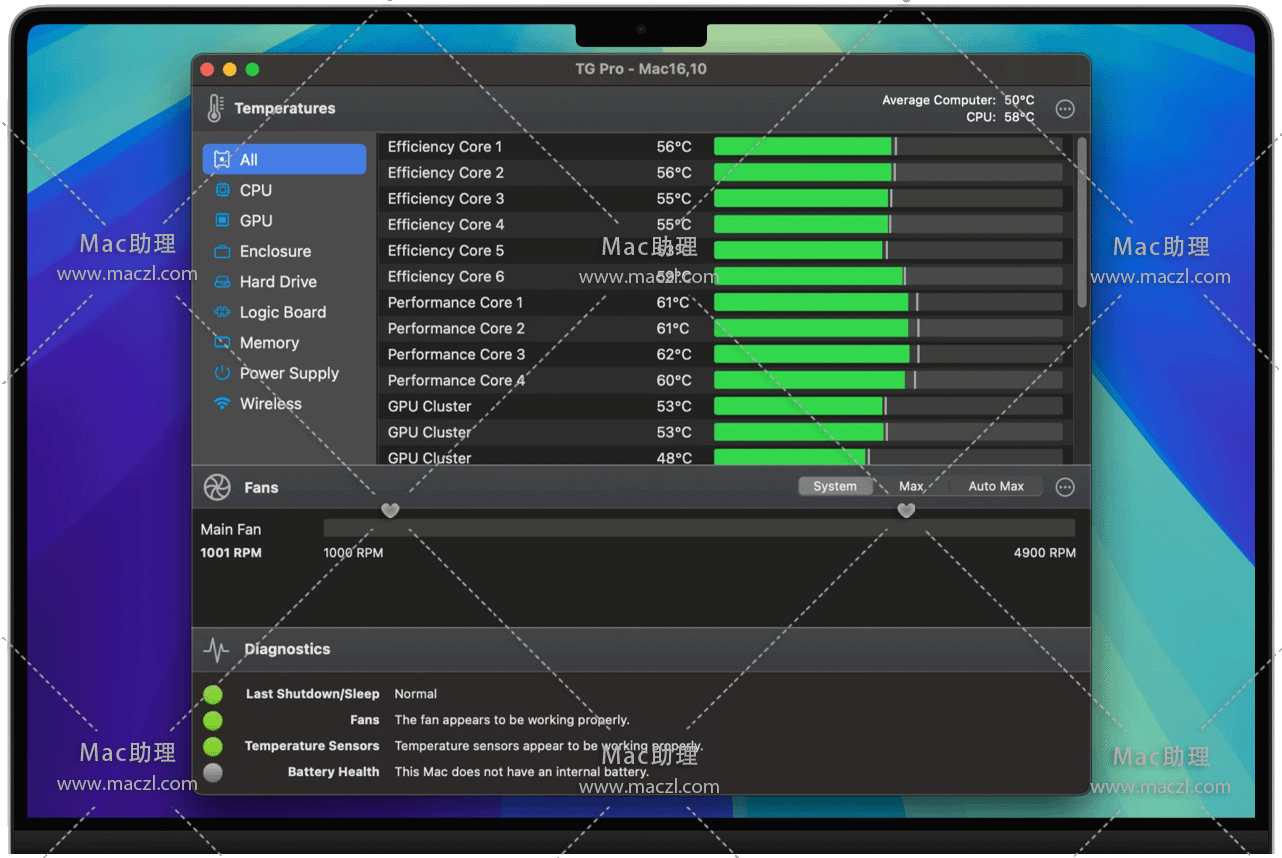
Task: Click the Battery Health status indicator
Action: [213, 772]
